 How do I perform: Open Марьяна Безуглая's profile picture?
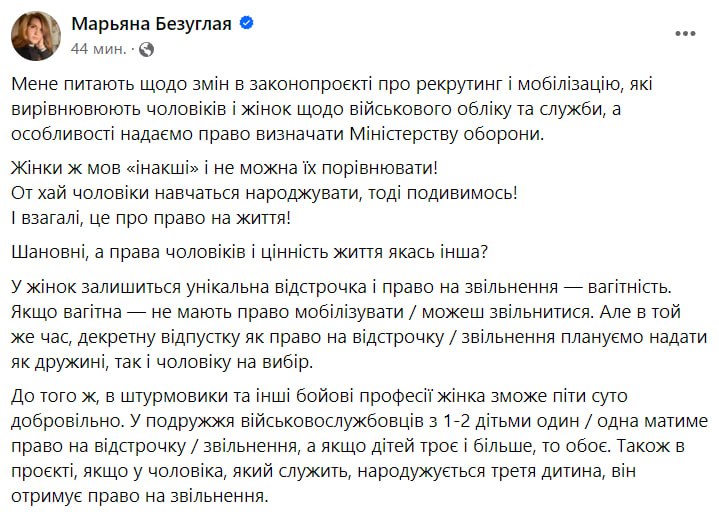pos(36,36)
